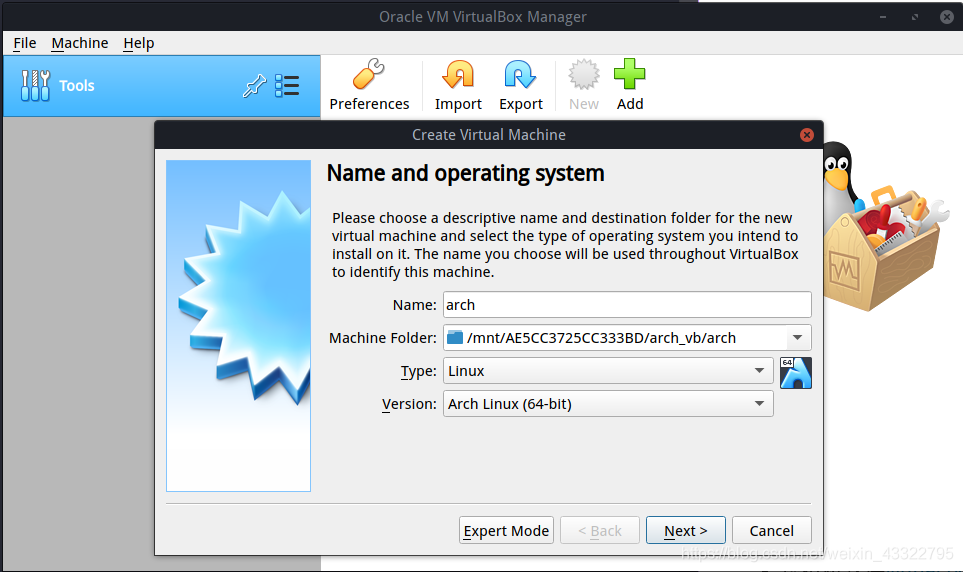Screen dimensions: 963x572
Task: Select the Tools item in sidebar
Action: coord(162,86)
